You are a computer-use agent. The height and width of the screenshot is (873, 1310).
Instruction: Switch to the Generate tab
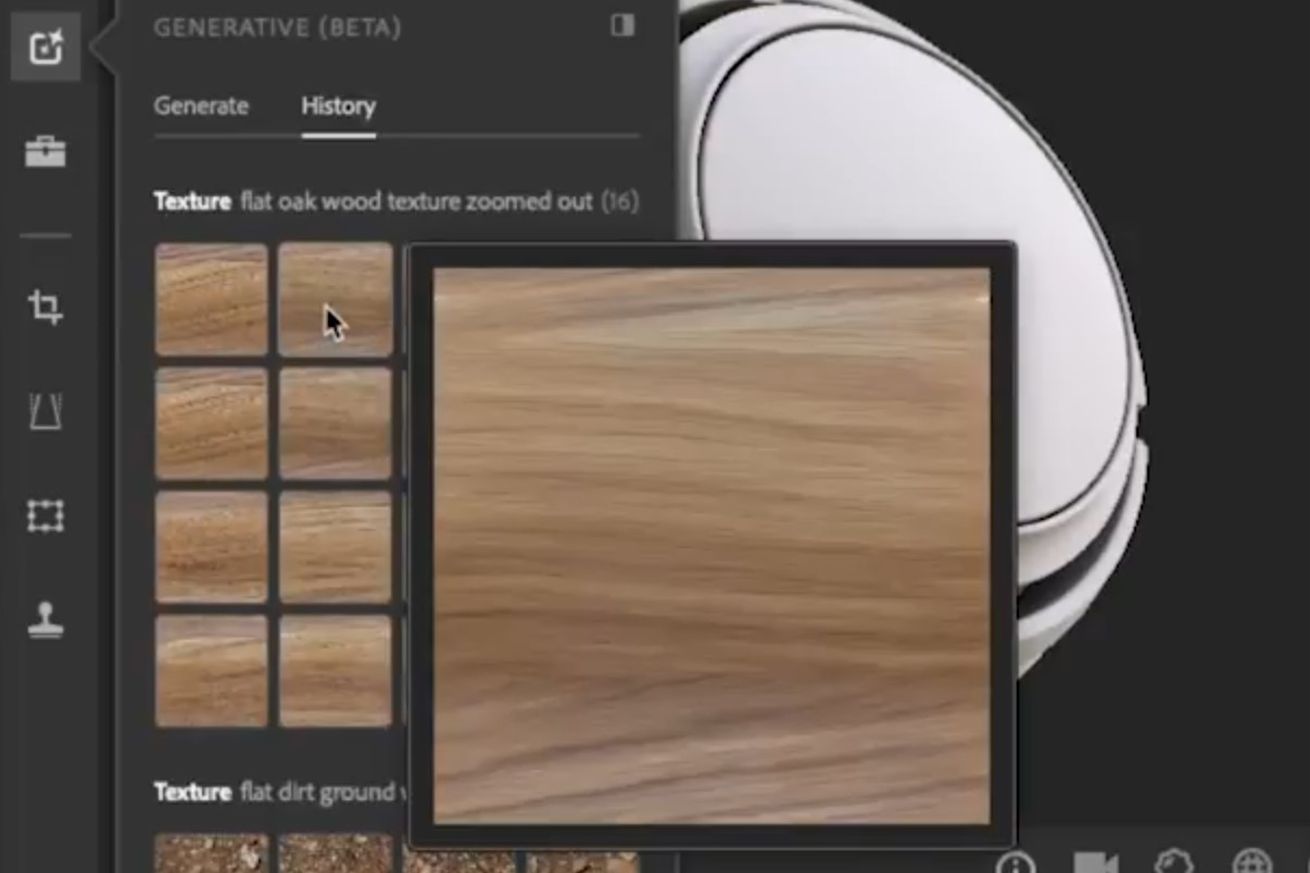pyautogui.click(x=200, y=106)
